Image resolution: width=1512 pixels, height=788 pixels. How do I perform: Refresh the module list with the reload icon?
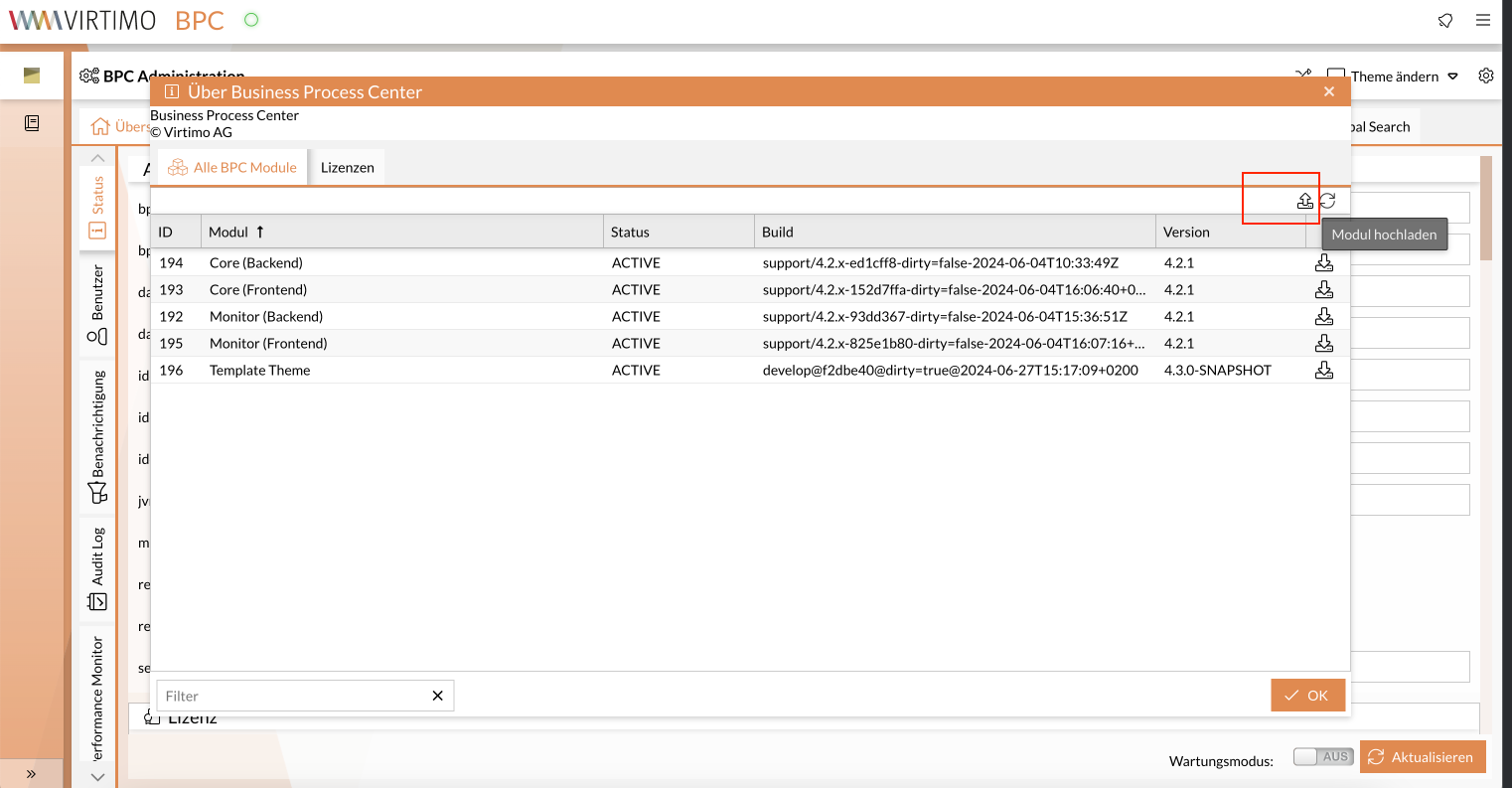[x=1328, y=201]
